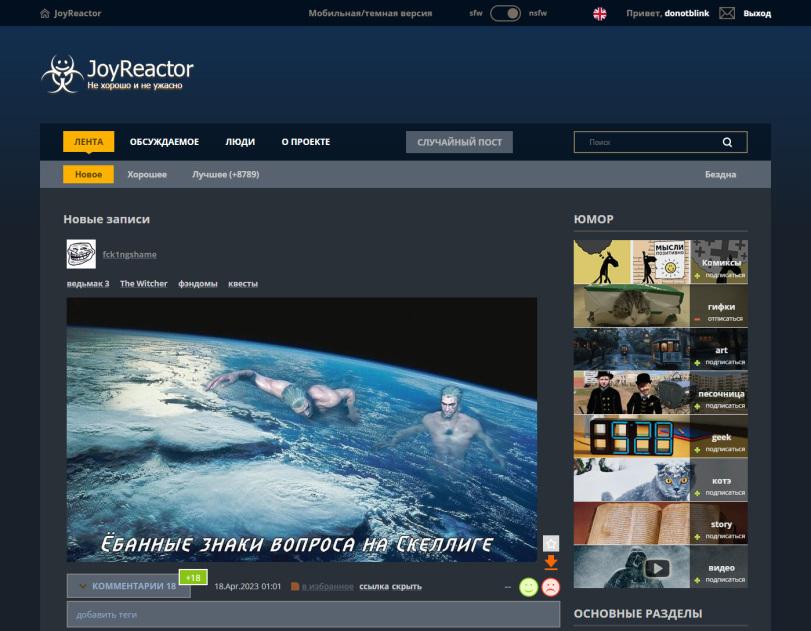Subscribe to Комиксы with plus icon
The width and height of the screenshot is (811, 631).
coord(697,276)
